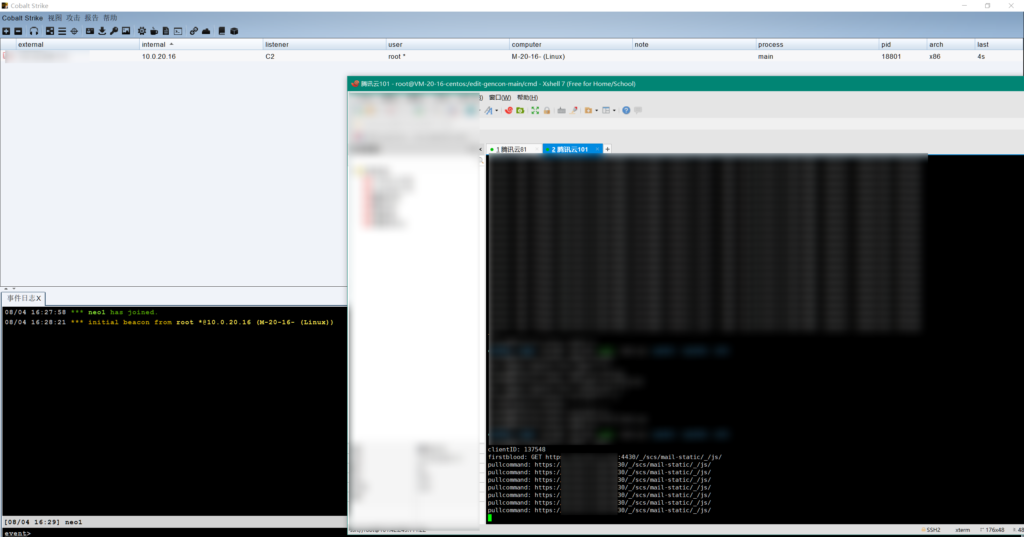Click the initial beacon log line
Screen dimensions: 1024x537
(x=169, y=322)
